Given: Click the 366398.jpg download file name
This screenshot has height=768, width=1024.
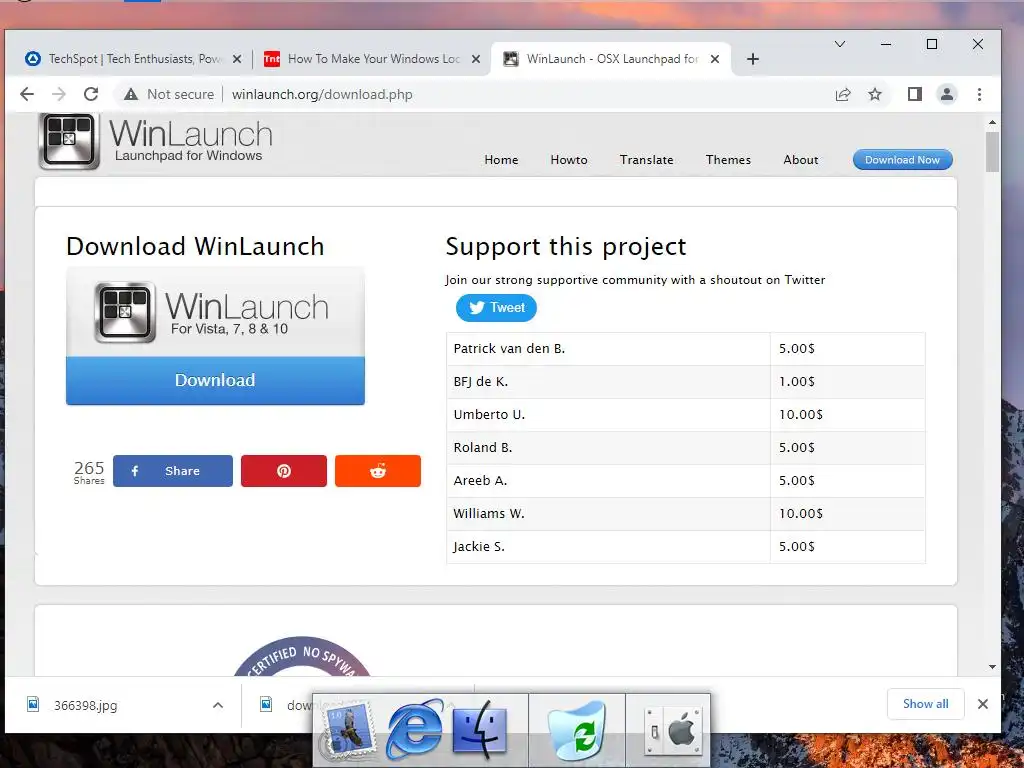Looking at the screenshot, I should [x=86, y=705].
